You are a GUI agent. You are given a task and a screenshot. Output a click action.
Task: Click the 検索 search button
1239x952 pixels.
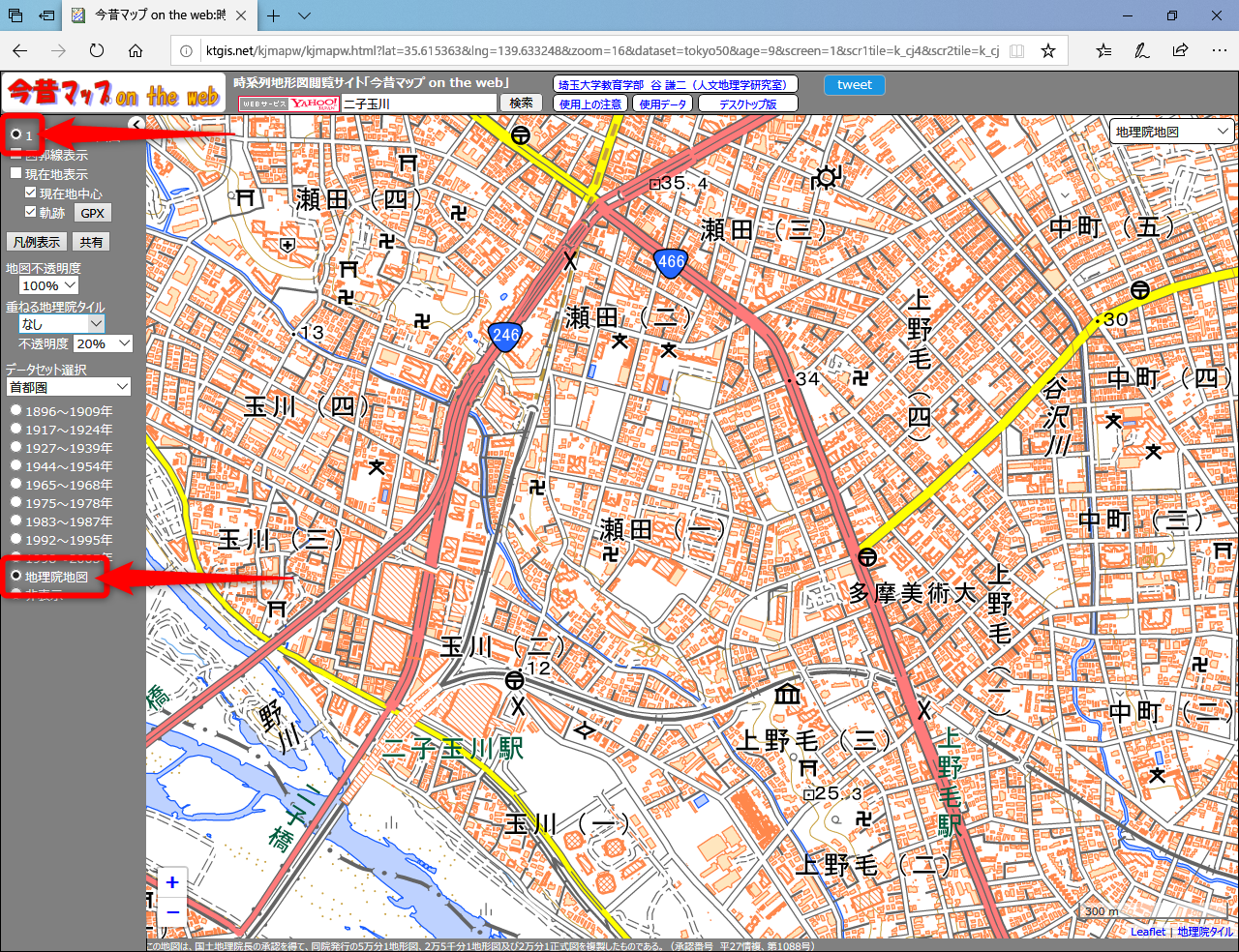click(521, 104)
